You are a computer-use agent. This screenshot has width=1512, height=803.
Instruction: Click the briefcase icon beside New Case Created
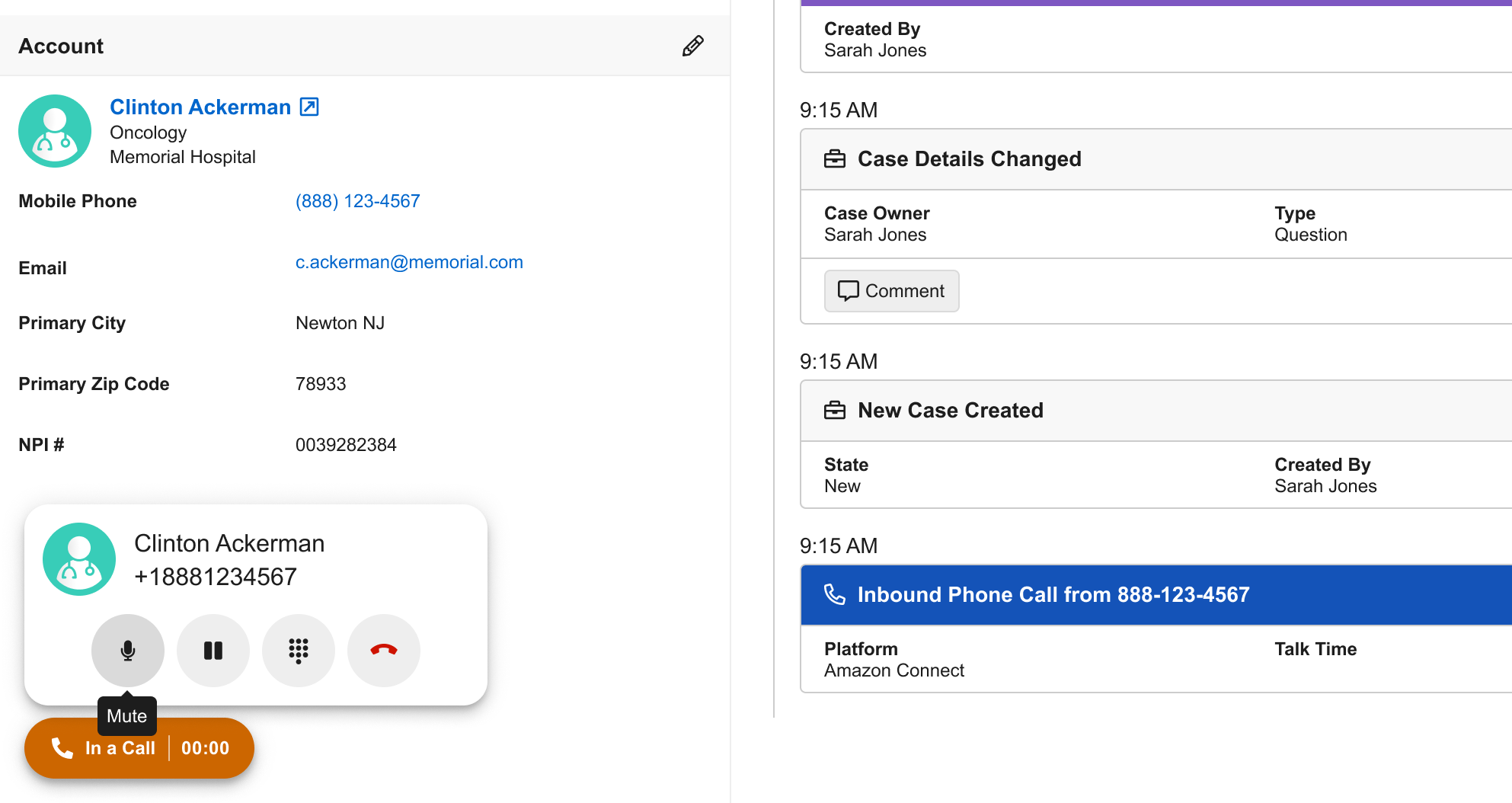835,411
